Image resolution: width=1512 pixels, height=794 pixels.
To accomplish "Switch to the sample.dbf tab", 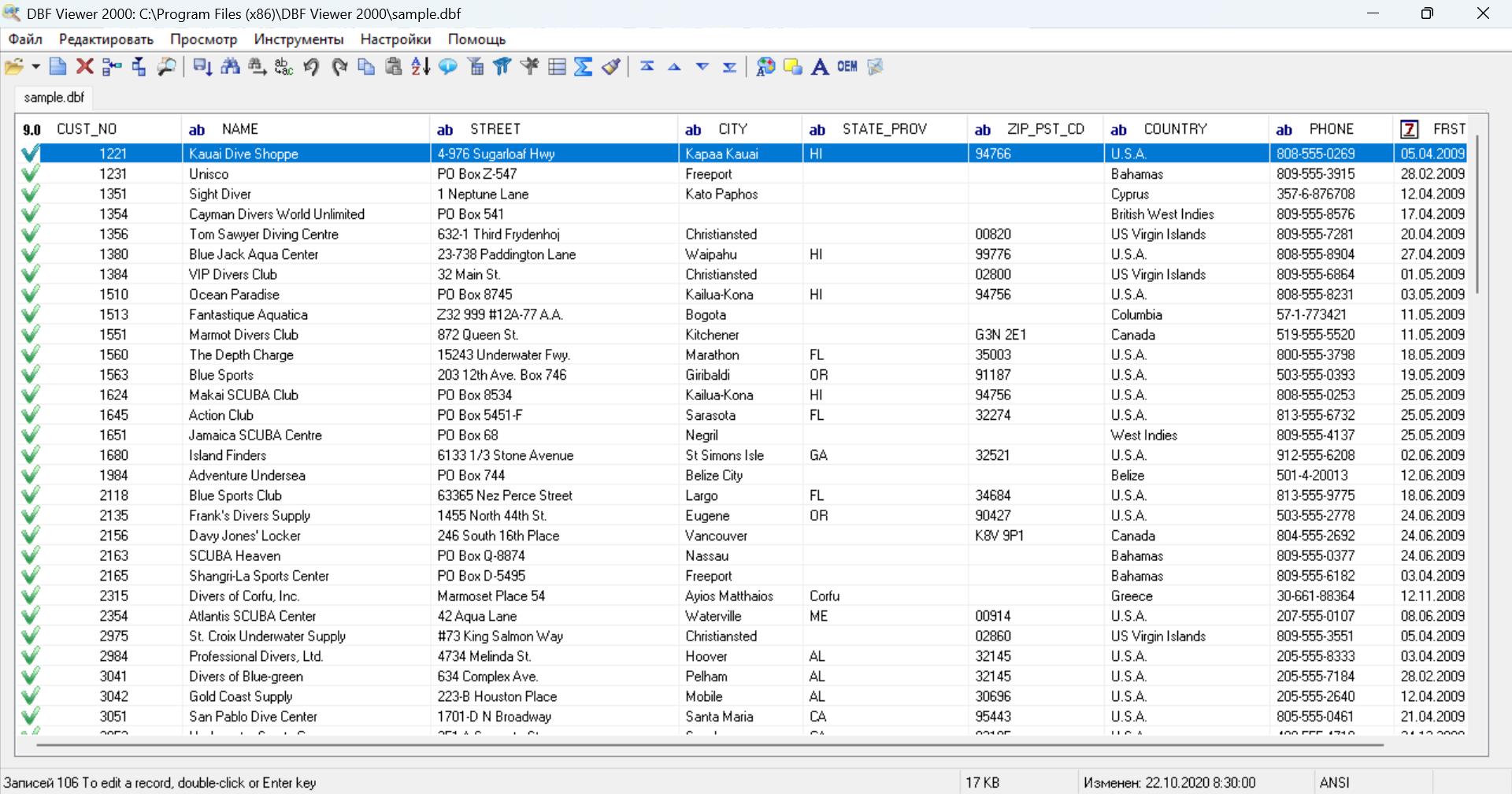I will tap(54, 98).
